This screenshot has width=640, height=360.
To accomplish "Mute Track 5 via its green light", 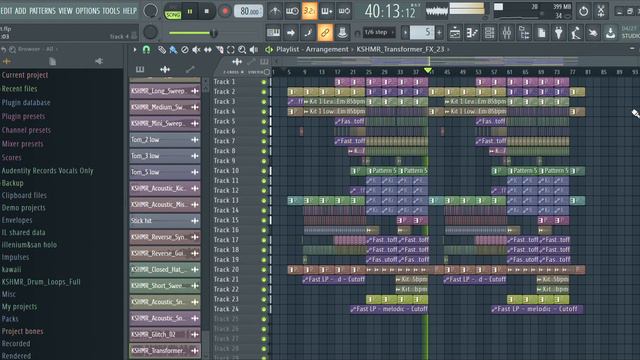I will 264,122.
